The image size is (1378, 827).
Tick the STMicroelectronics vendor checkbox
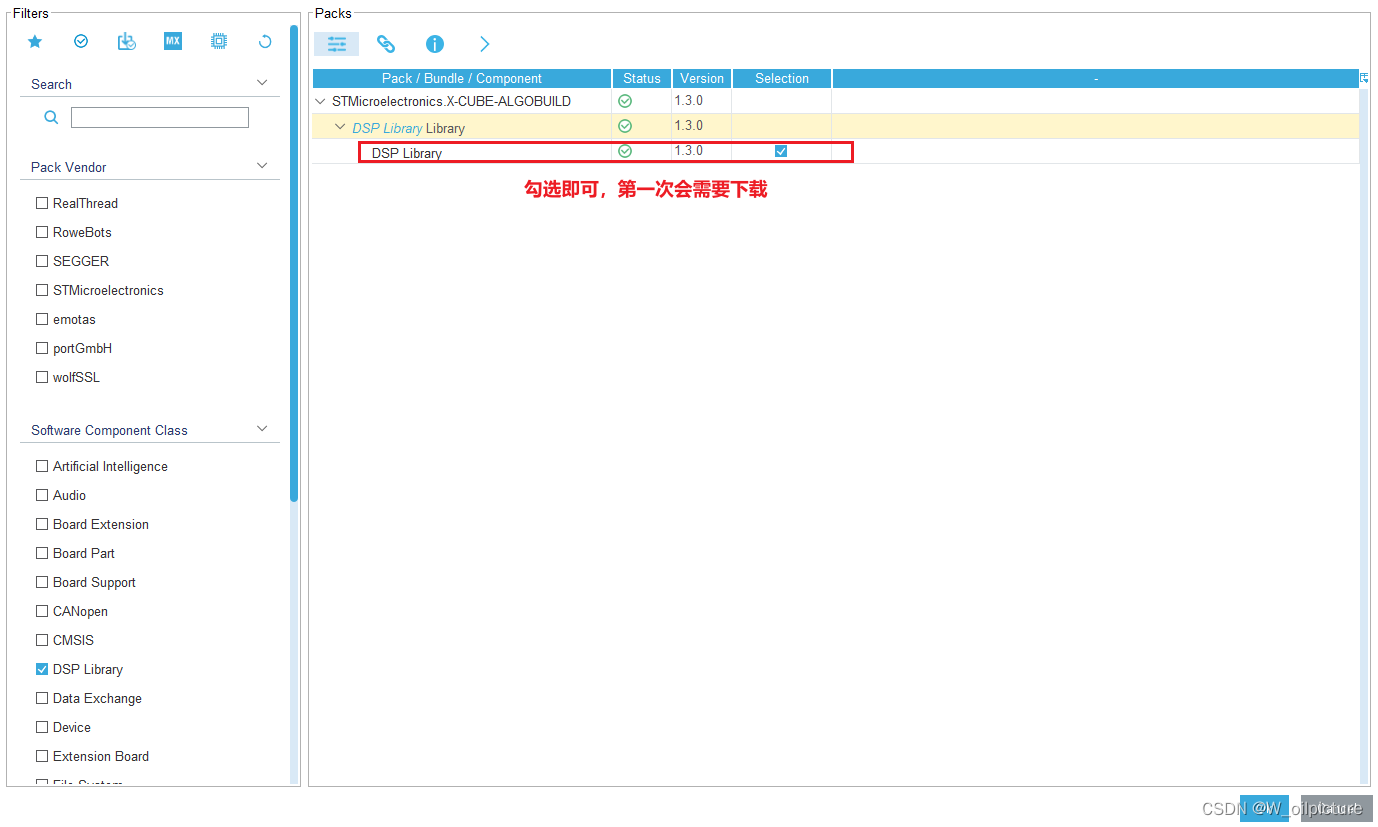click(42, 290)
